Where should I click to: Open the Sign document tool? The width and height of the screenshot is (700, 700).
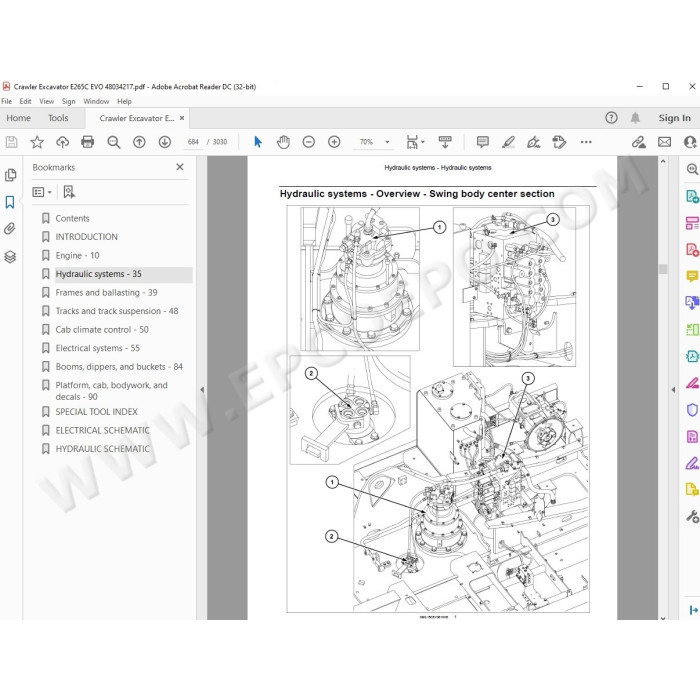(x=533, y=142)
